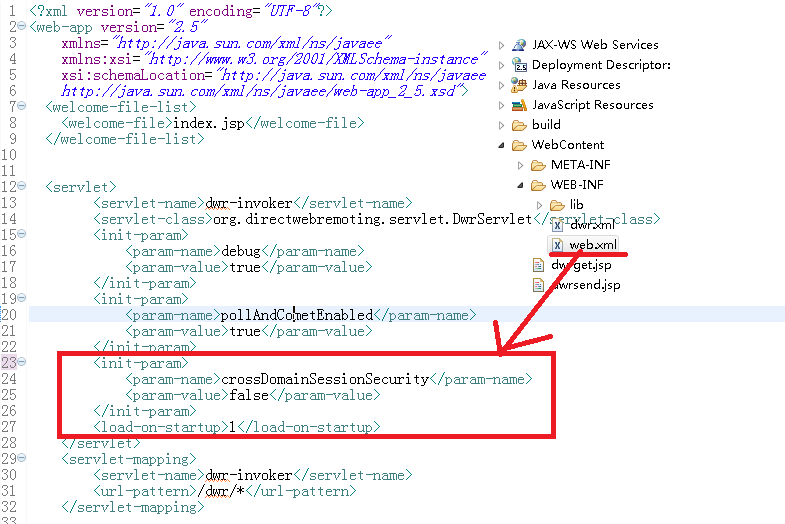Place cursor on crossDomainSessionSecurity text

tap(325, 379)
